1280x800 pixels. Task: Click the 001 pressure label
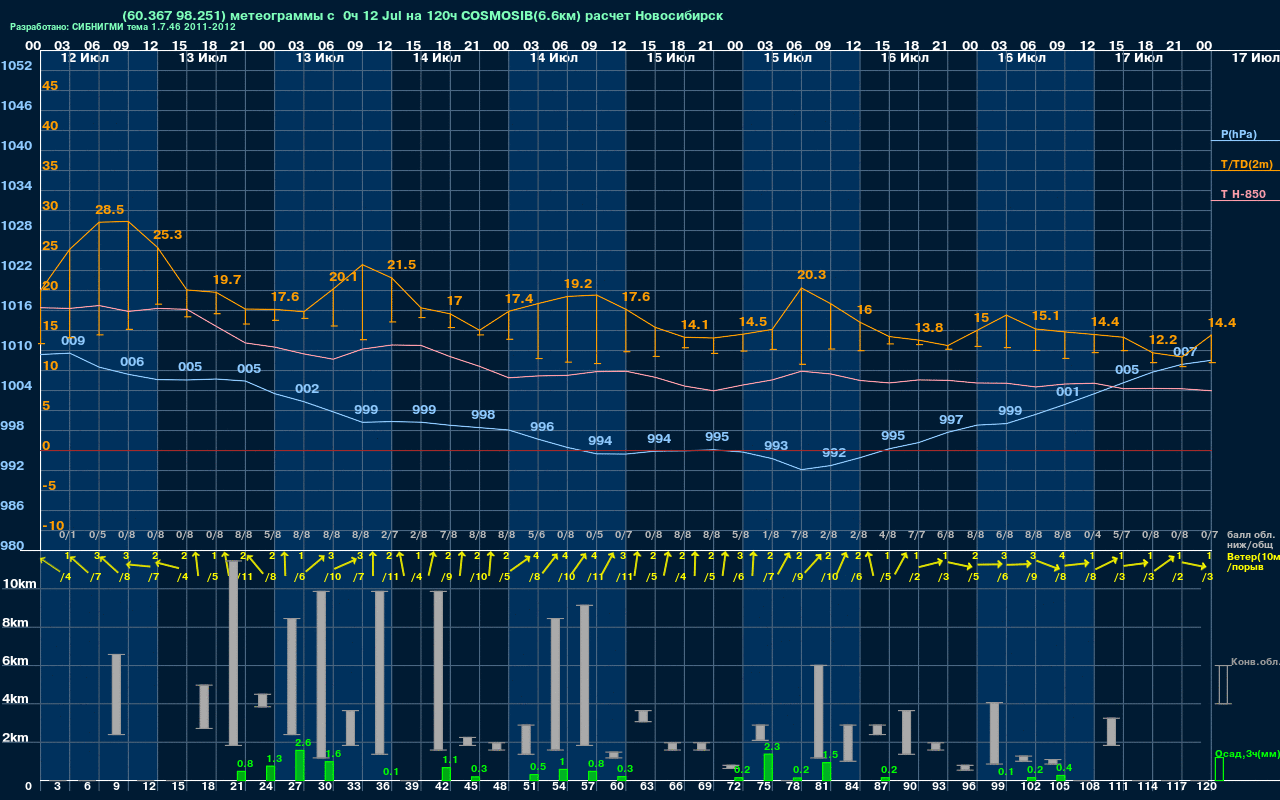(1068, 392)
